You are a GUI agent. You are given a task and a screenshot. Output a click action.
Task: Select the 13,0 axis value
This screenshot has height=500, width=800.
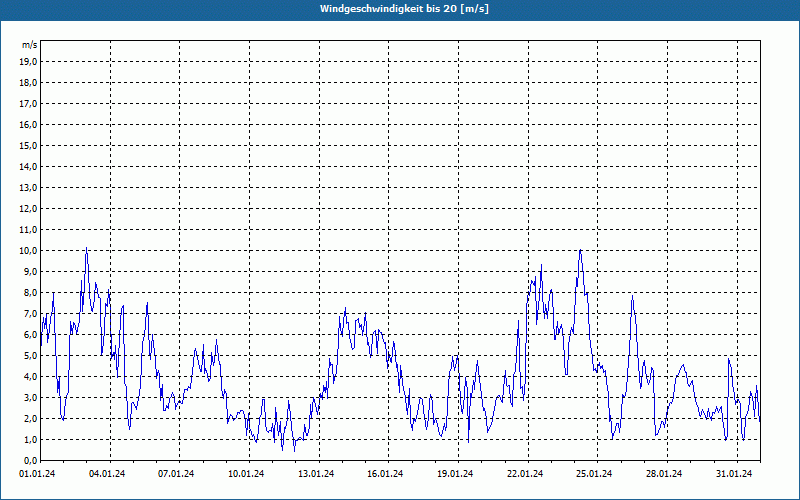coord(28,187)
